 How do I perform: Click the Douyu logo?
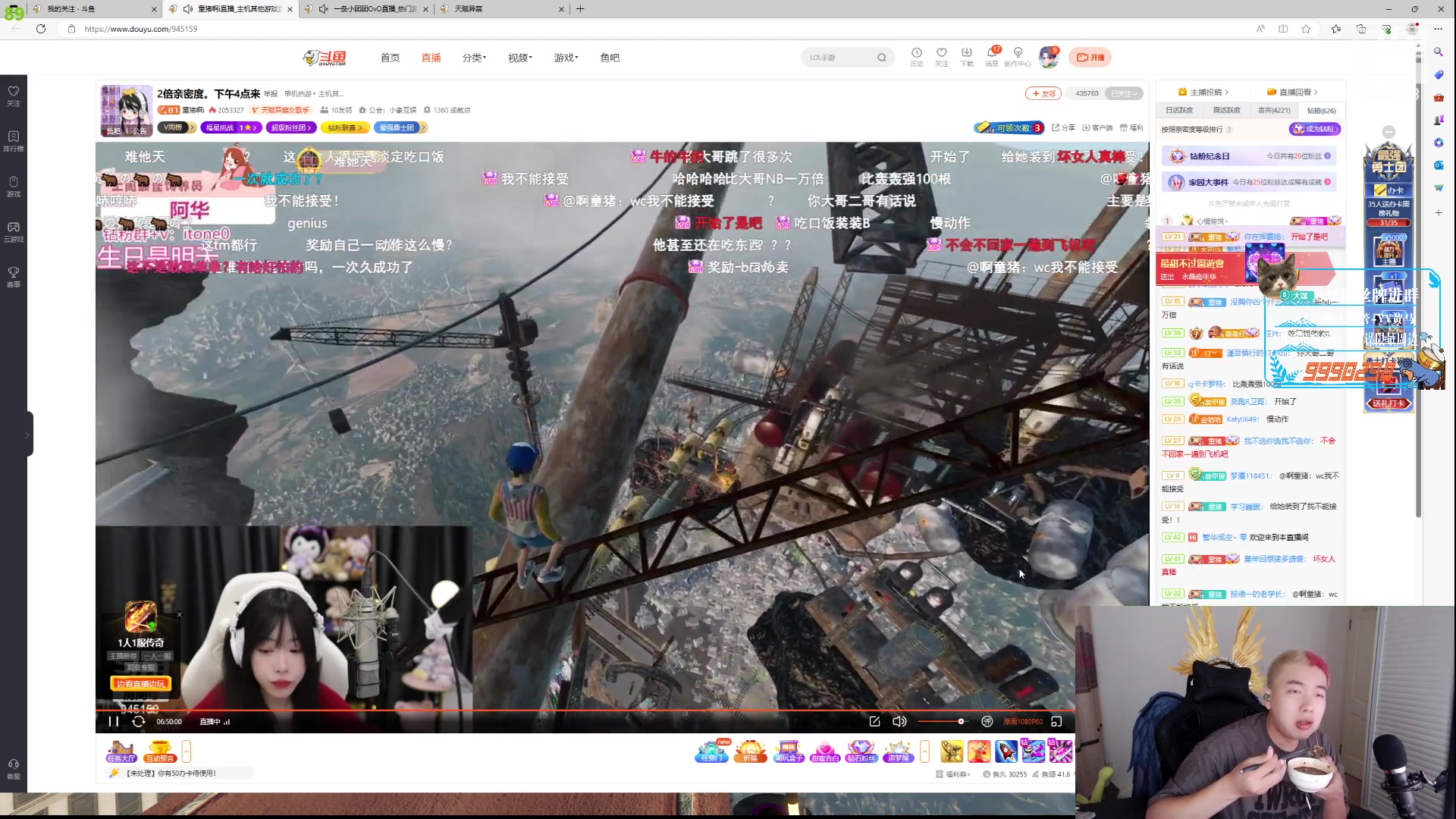[325, 58]
